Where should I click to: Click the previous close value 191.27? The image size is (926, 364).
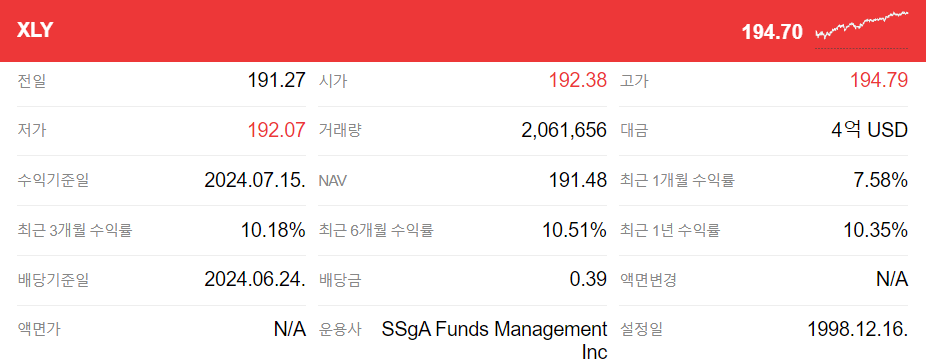(277, 80)
